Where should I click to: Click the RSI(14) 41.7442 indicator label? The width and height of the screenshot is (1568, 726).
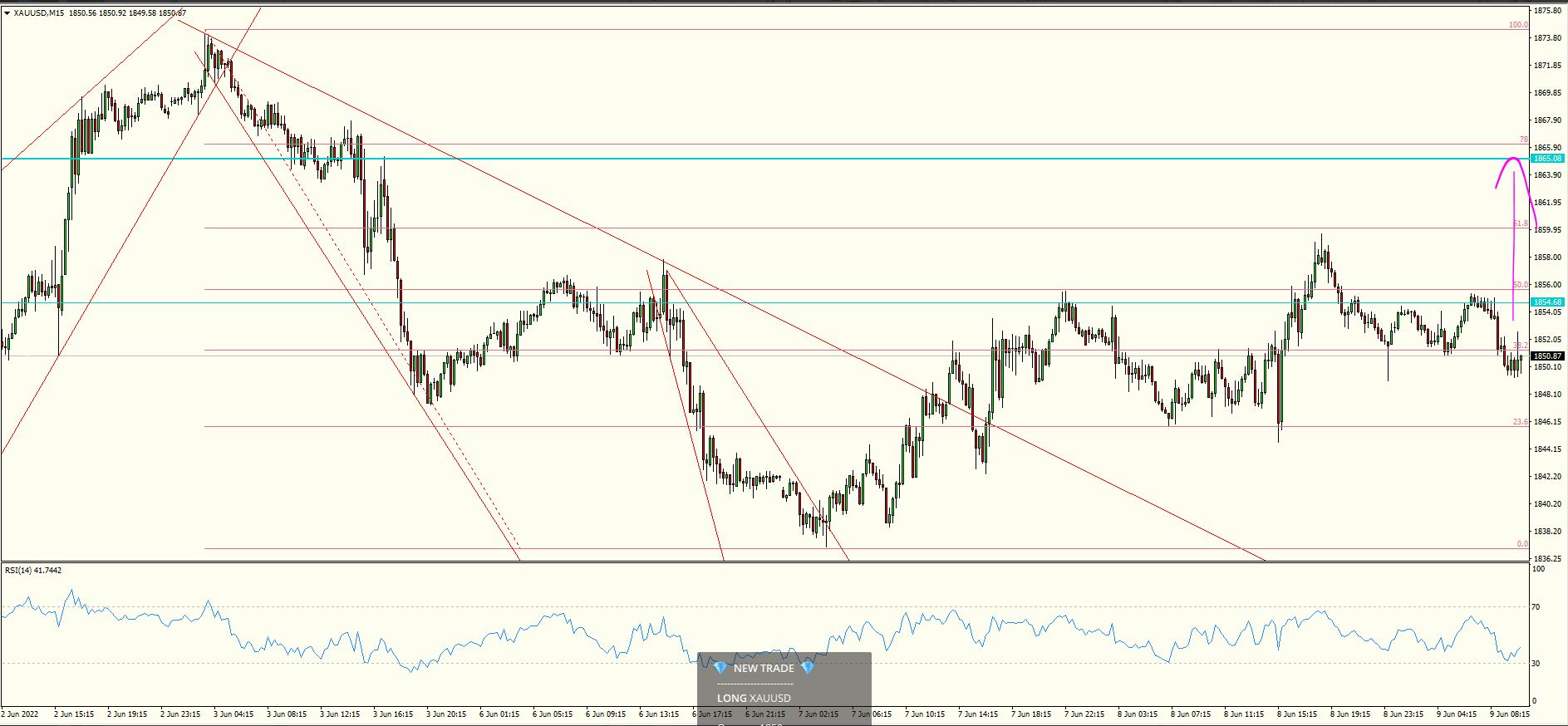tap(33, 571)
